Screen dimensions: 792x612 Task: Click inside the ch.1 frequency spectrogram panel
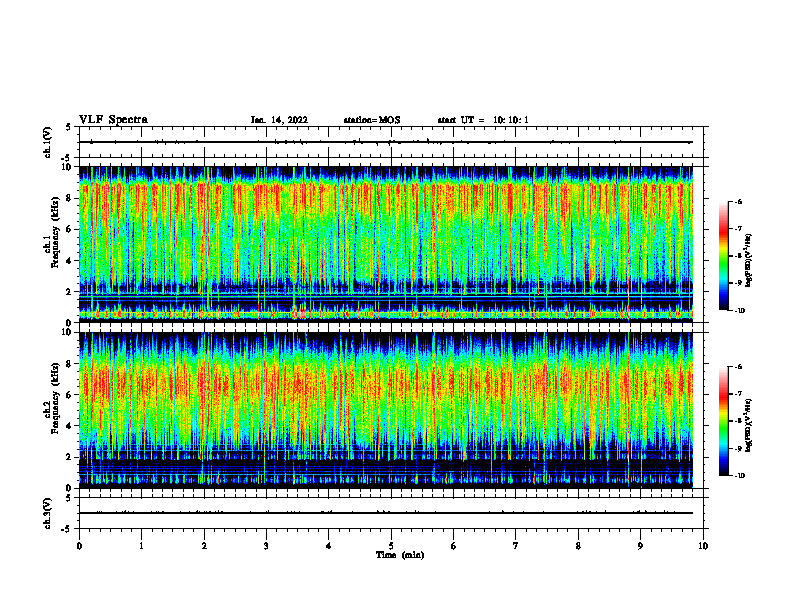(386, 244)
